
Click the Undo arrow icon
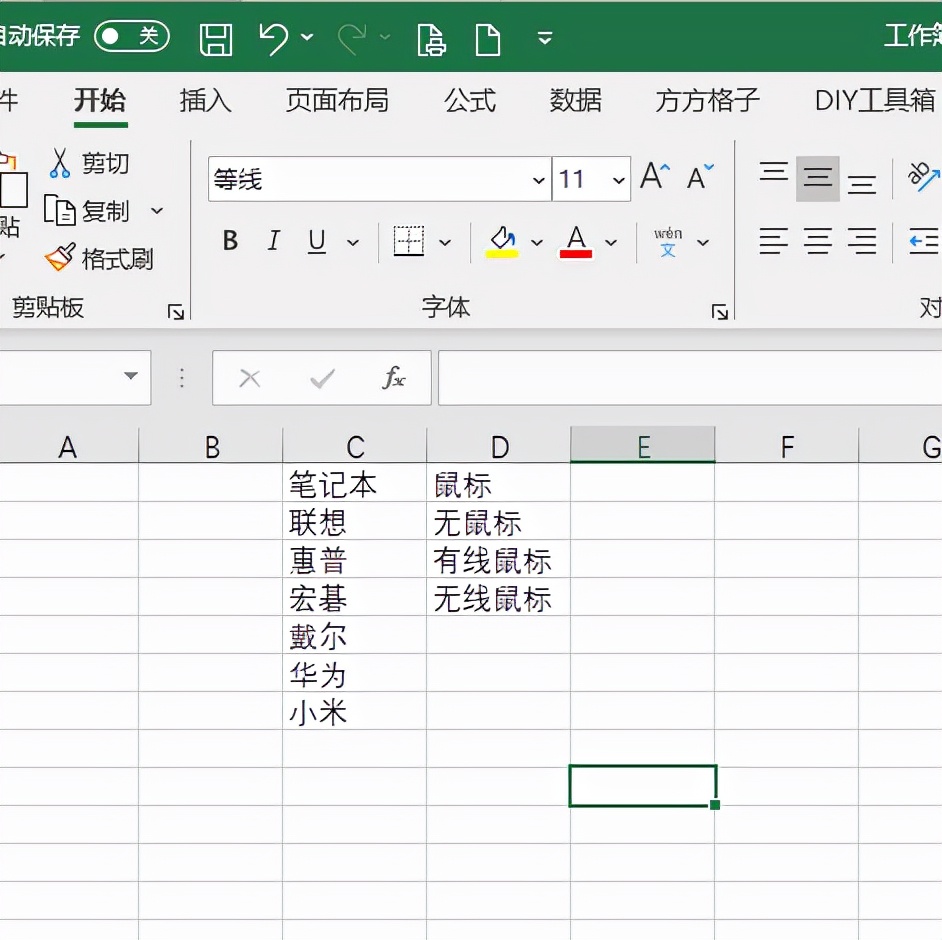tap(273, 38)
